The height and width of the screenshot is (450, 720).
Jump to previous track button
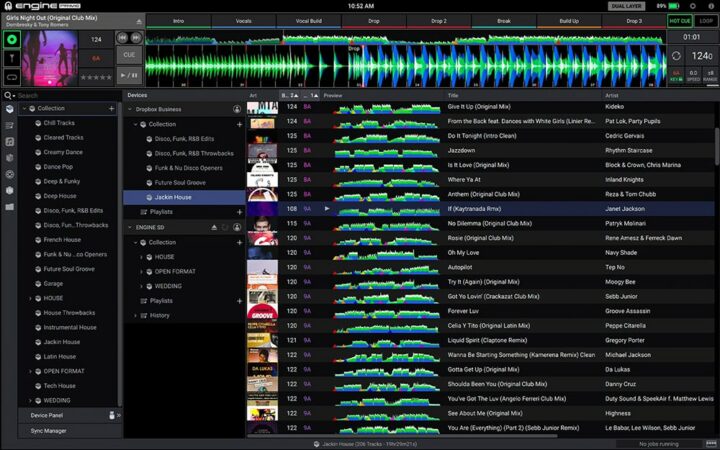pyautogui.click(x=123, y=37)
